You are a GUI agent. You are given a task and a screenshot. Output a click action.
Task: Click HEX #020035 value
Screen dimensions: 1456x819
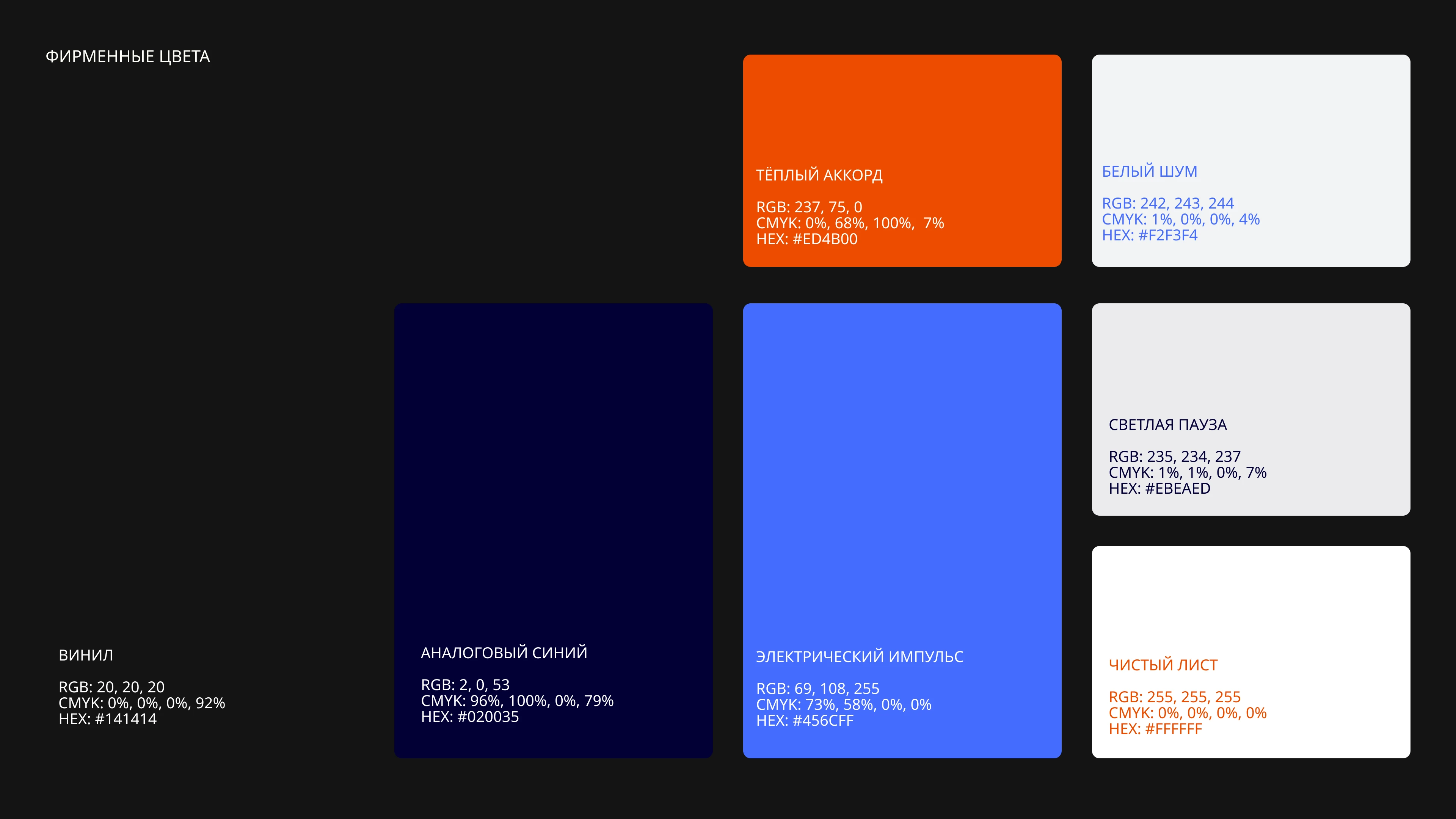click(x=470, y=717)
